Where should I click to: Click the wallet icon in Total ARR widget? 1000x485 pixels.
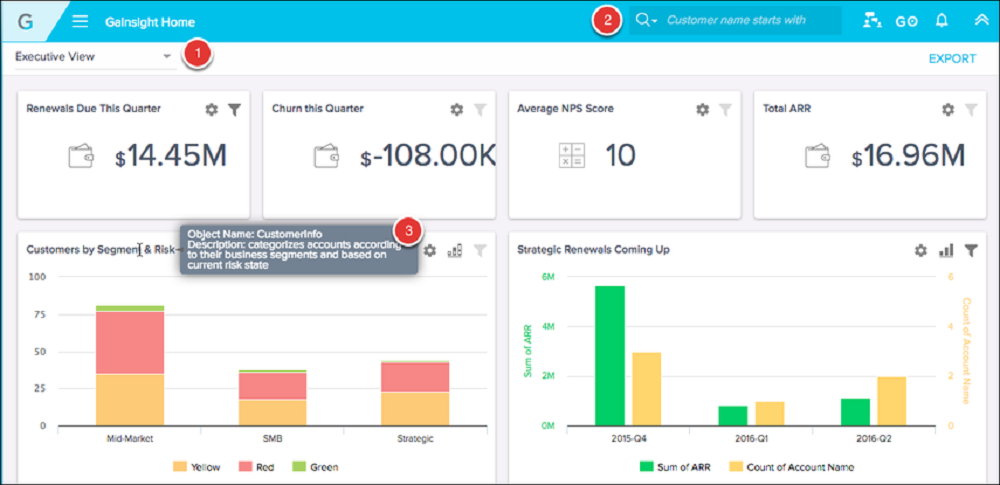pyautogui.click(x=818, y=157)
